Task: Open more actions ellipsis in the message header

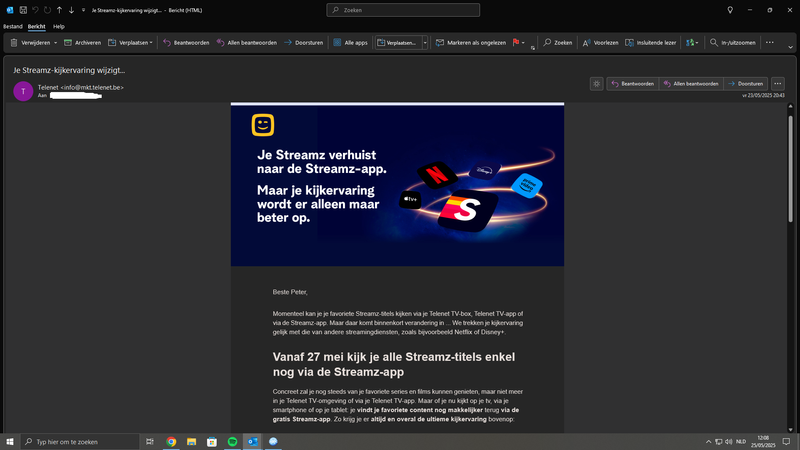Action: (x=778, y=84)
